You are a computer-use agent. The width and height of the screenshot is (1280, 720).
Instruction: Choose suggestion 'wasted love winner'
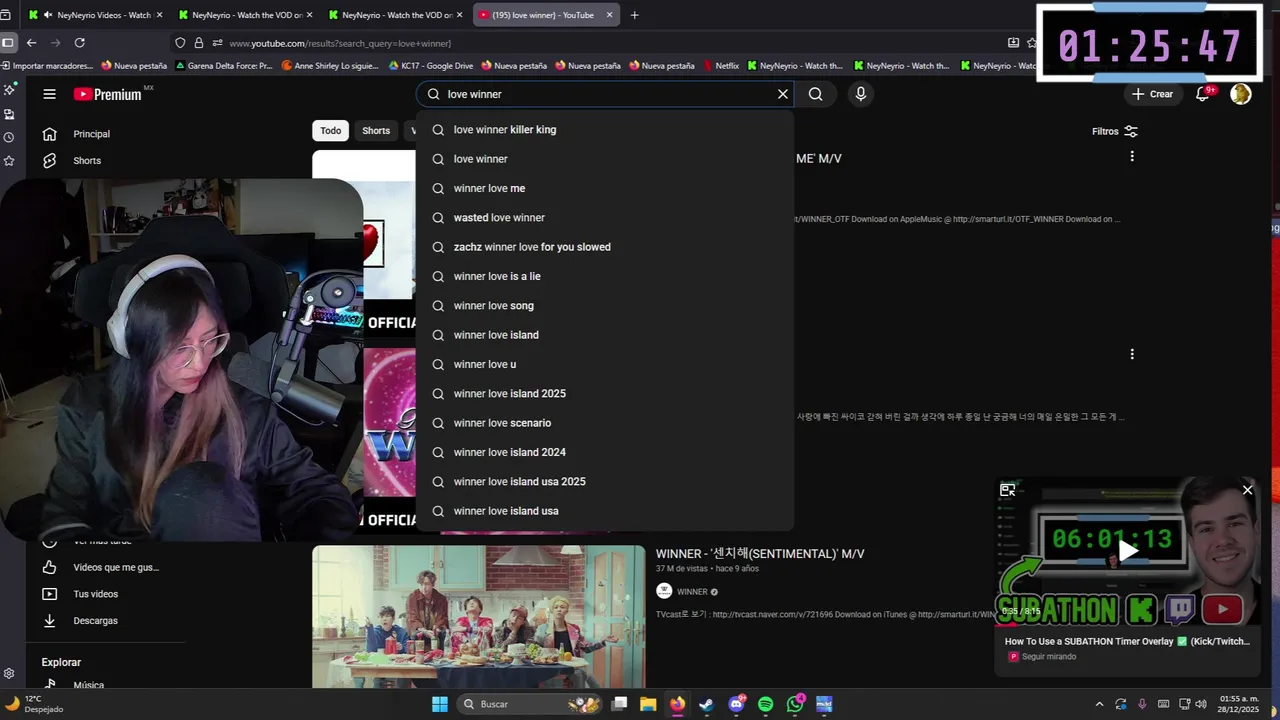coord(605,217)
